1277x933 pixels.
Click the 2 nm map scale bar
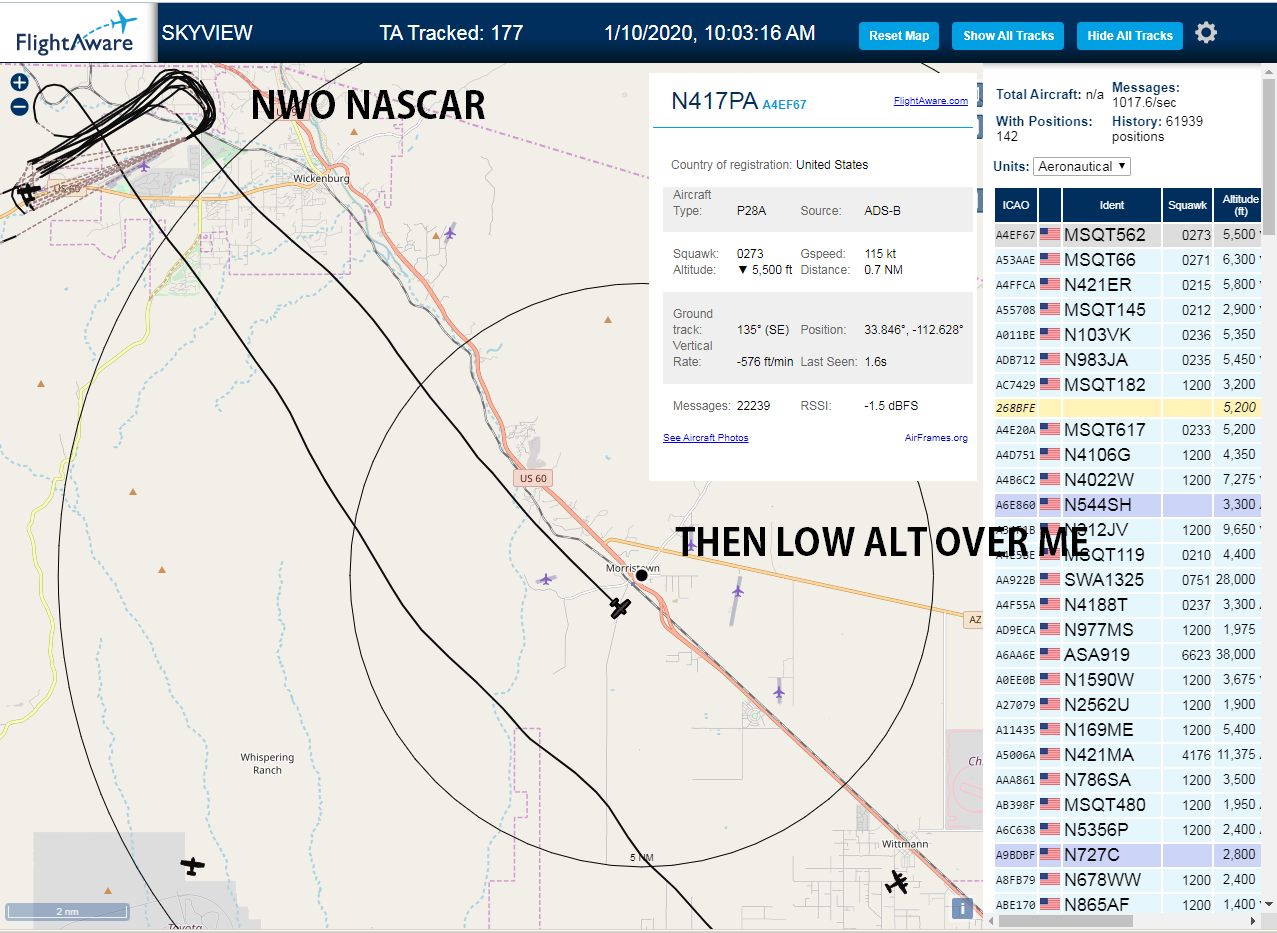click(68, 911)
